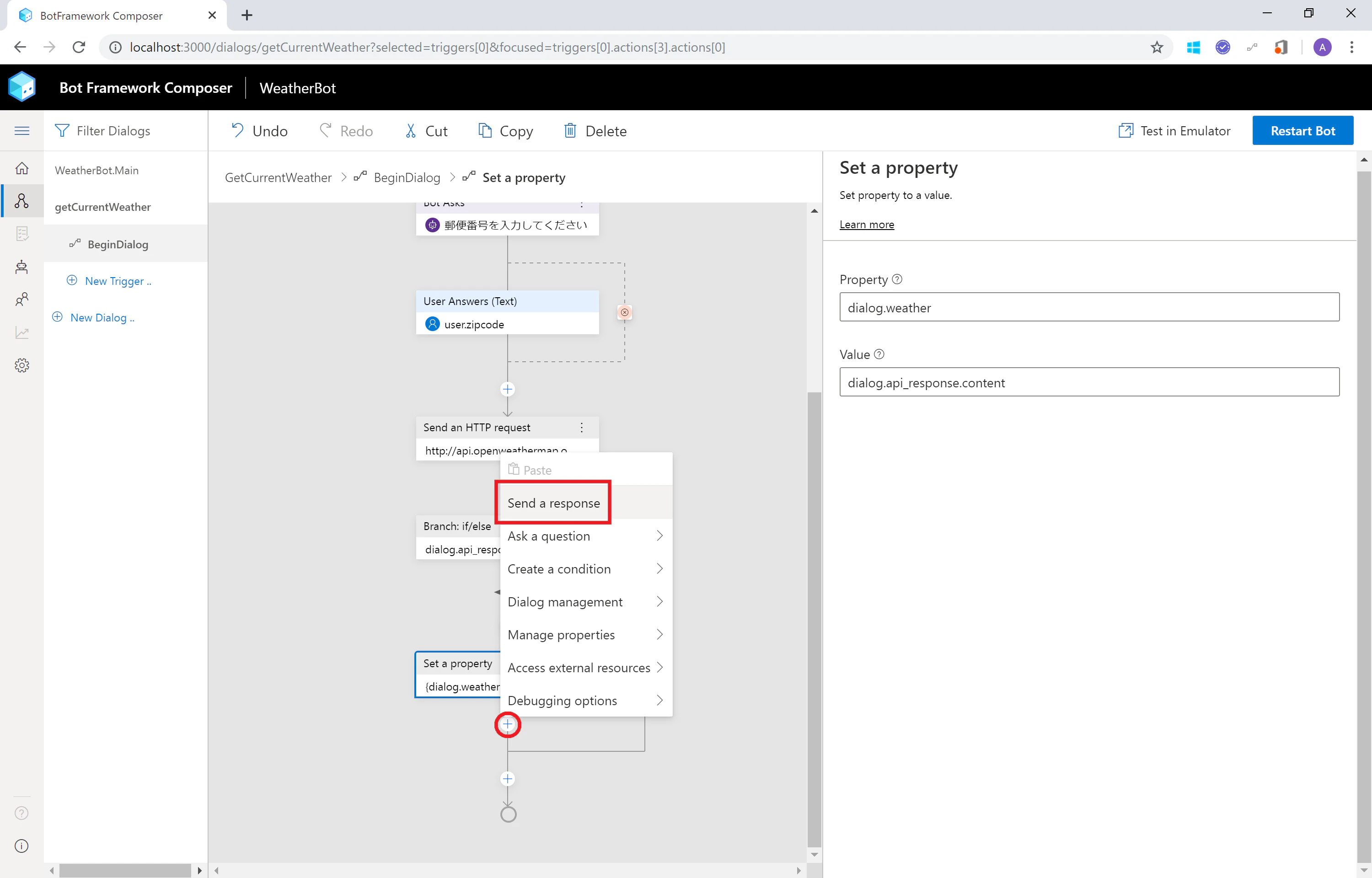Open the Settings gear in the sidebar

21,365
